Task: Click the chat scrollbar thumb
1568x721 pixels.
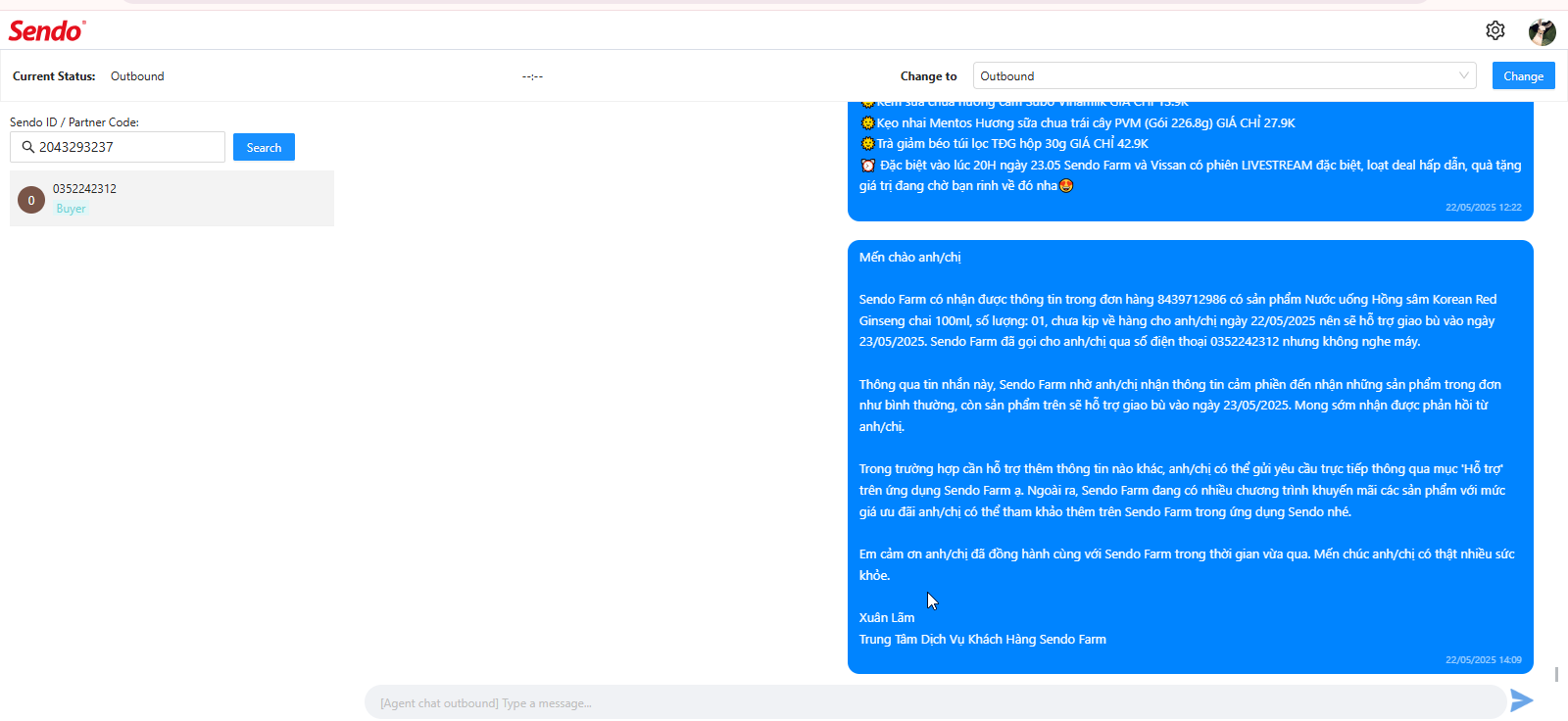Action: pos(1556,674)
